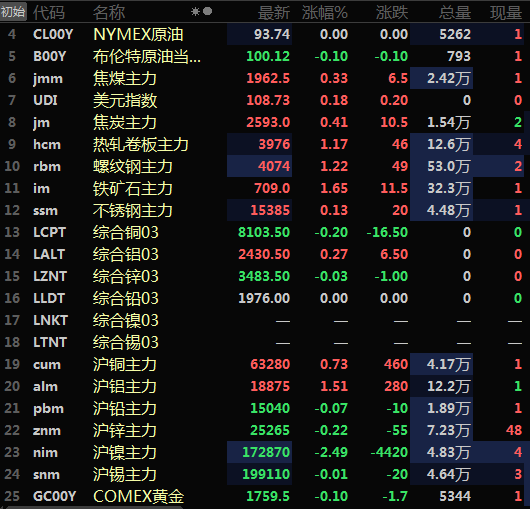Click the 现量 column header
This screenshot has width=530, height=509.
point(506,13)
